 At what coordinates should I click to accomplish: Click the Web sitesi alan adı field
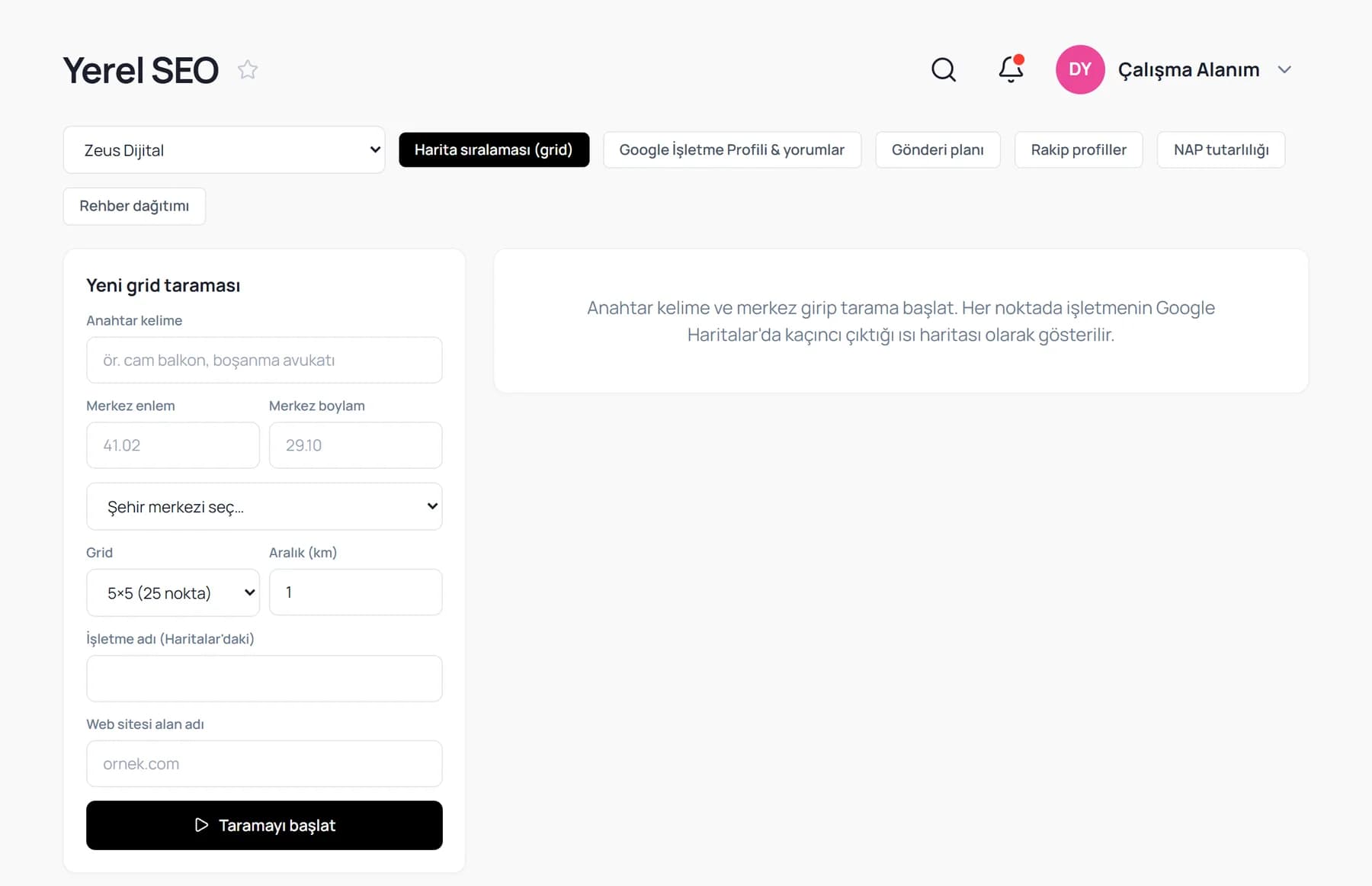point(264,763)
